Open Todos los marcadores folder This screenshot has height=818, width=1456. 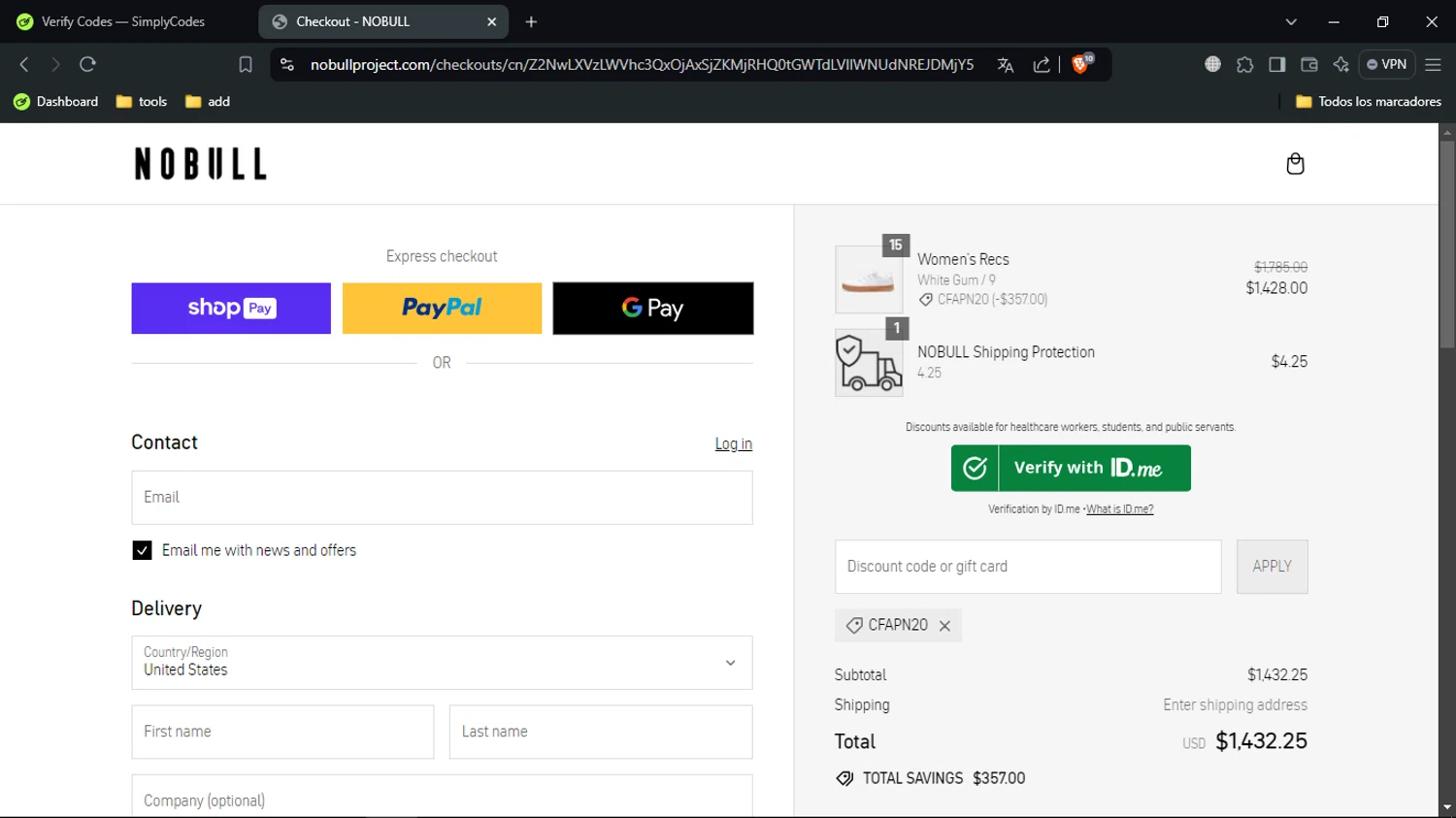click(1369, 101)
